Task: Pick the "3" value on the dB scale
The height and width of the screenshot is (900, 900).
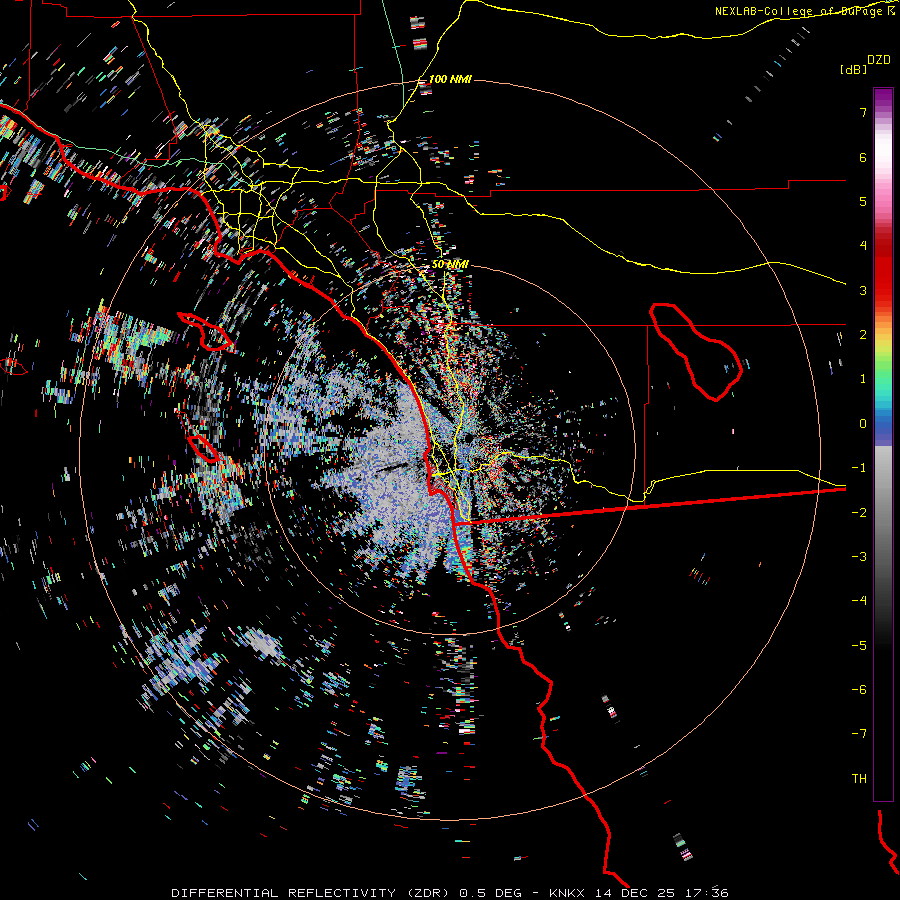Action: [863, 290]
